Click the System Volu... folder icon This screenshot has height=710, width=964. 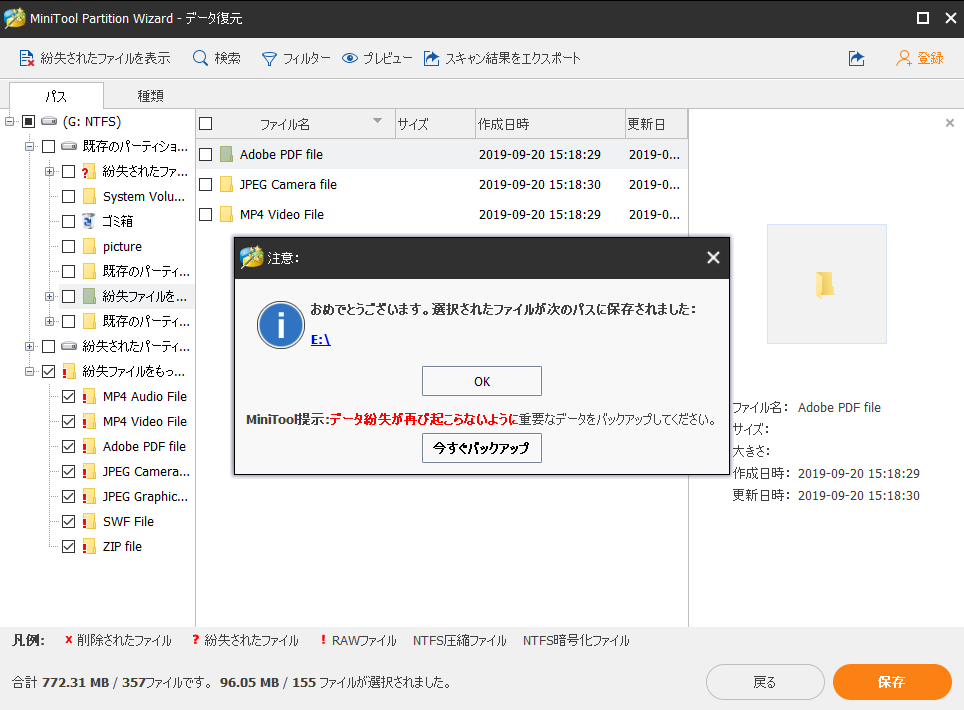[x=90, y=196]
